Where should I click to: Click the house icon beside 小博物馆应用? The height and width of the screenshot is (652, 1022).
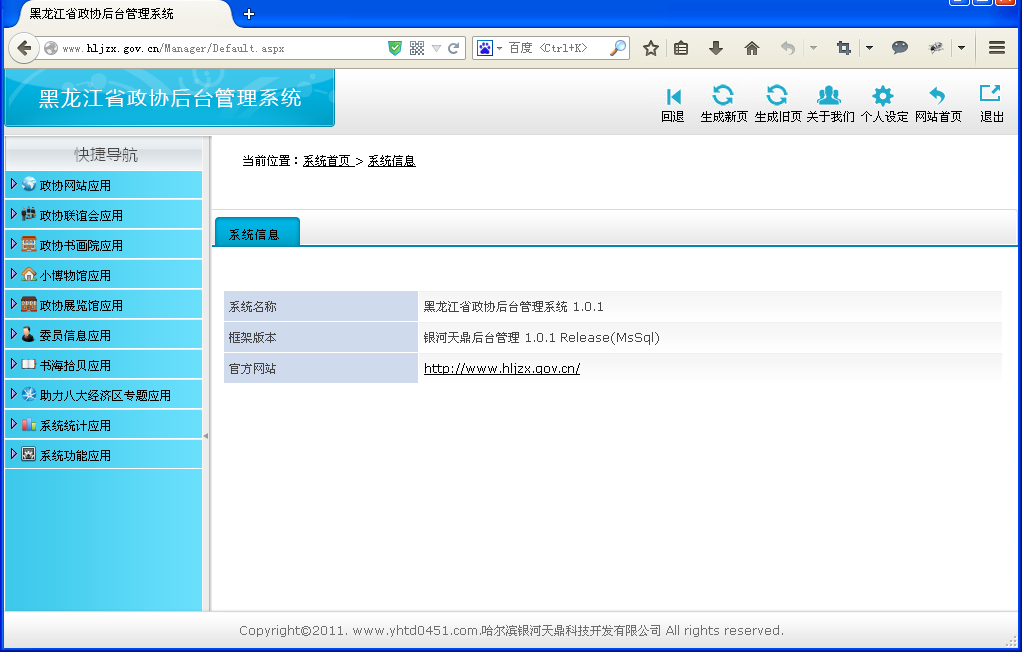[29, 274]
